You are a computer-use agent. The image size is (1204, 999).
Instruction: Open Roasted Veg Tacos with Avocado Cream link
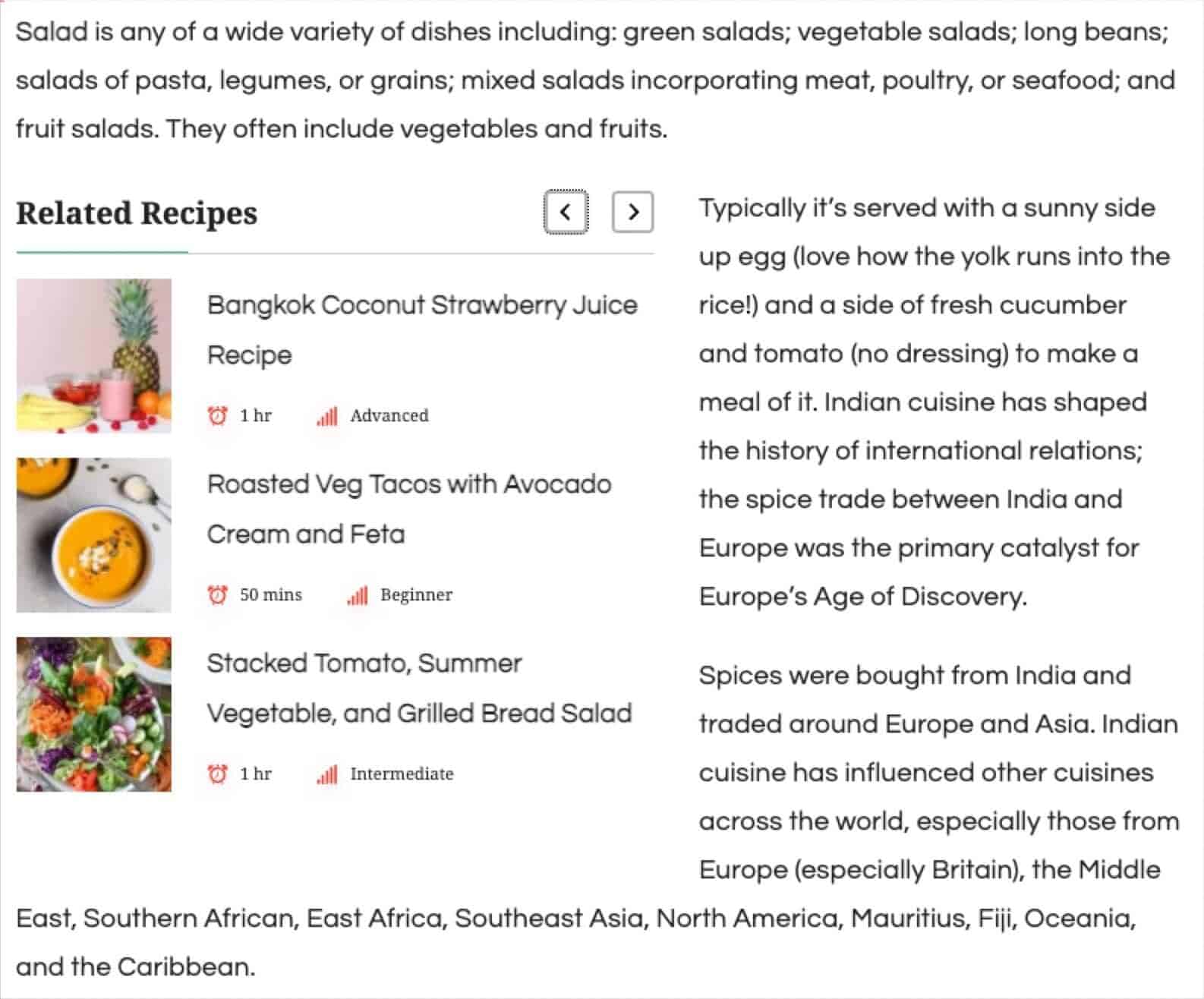[409, 509]
